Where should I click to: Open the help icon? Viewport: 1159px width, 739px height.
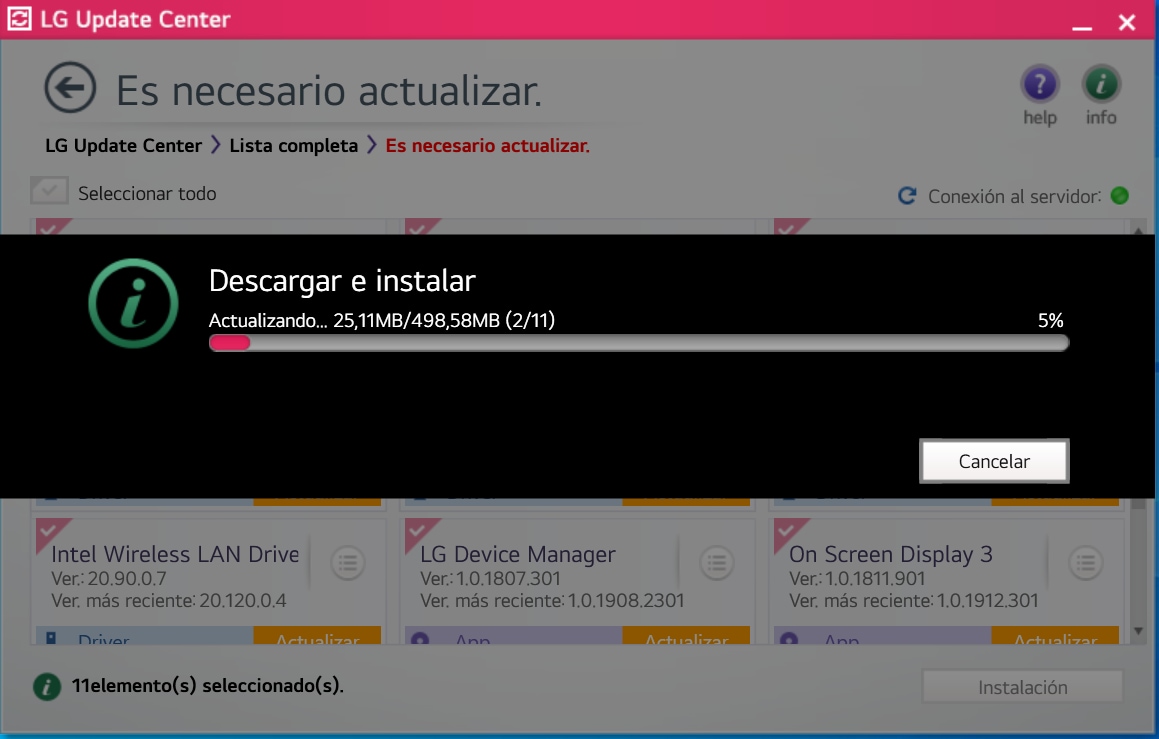tap(1039, 84)
